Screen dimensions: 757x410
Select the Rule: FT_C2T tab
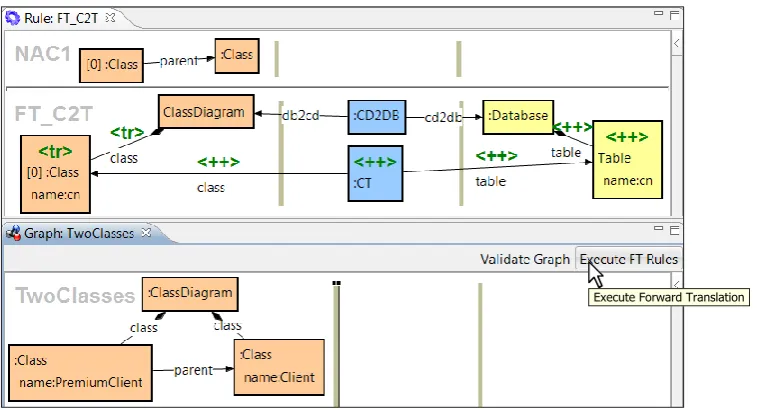point(60,18)
